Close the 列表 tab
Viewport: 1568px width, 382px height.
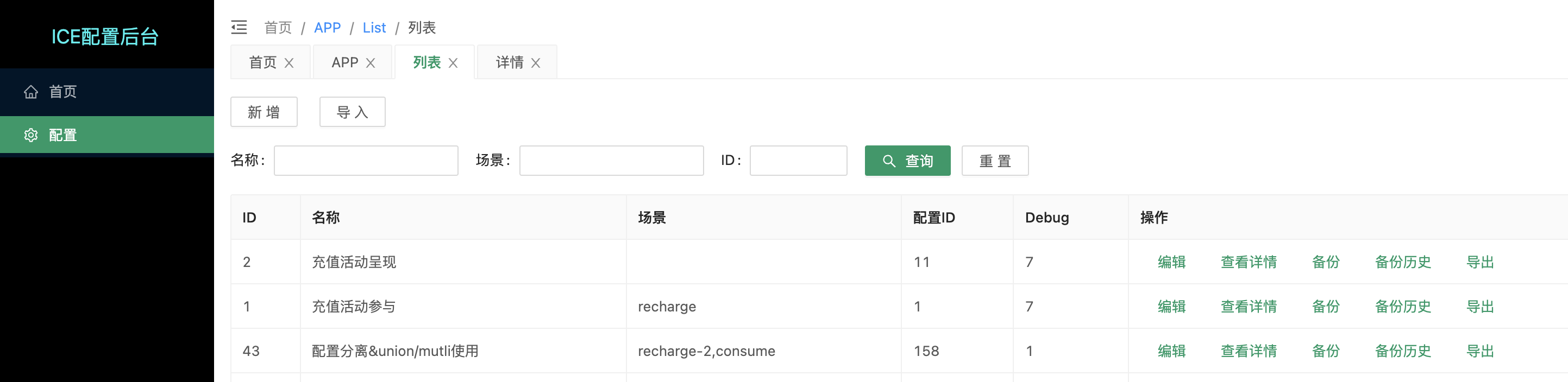tap(453, 62)
